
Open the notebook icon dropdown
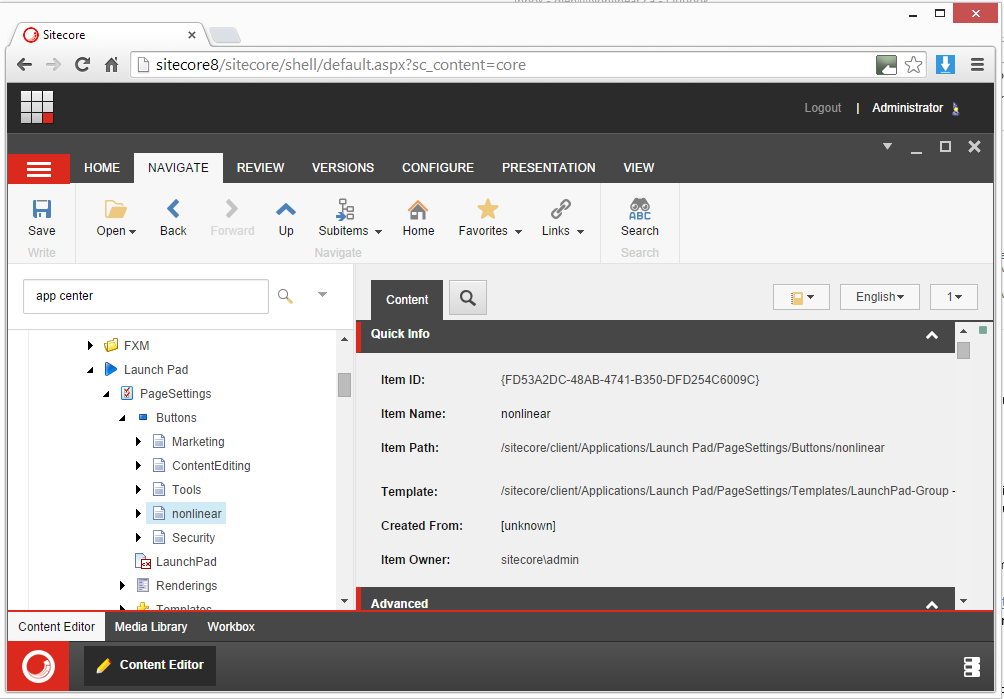(801, 297)
